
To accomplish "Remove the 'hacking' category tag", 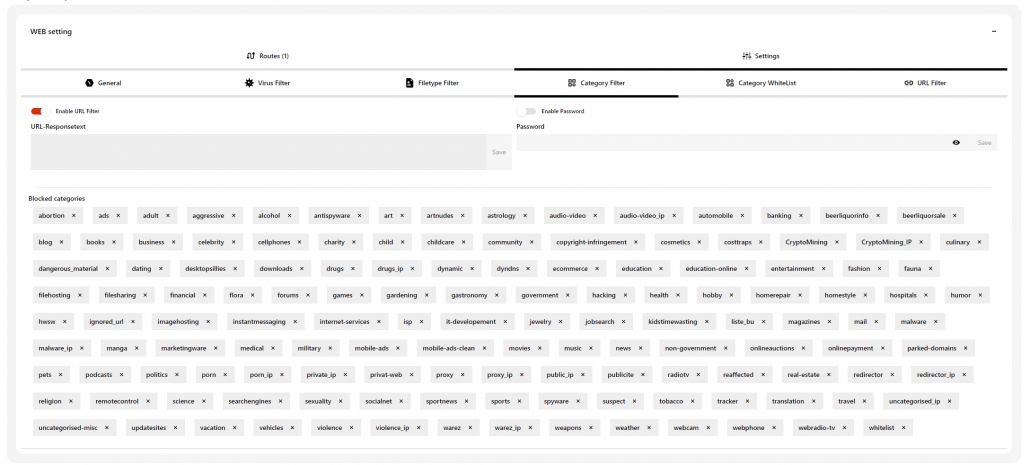I will click(x=624, y=296).
